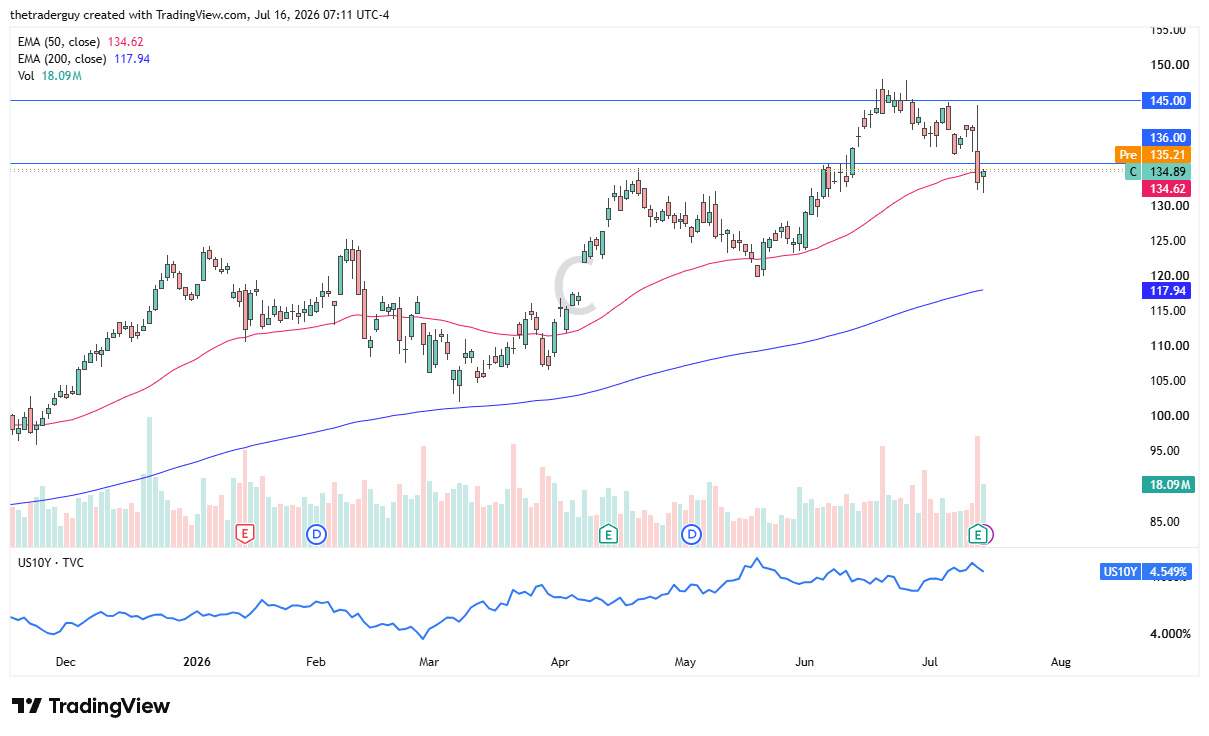The height and width of the screenshot is (736, 1209).
Task: Click the D dividend marker before February
Action: coord(317,534)
